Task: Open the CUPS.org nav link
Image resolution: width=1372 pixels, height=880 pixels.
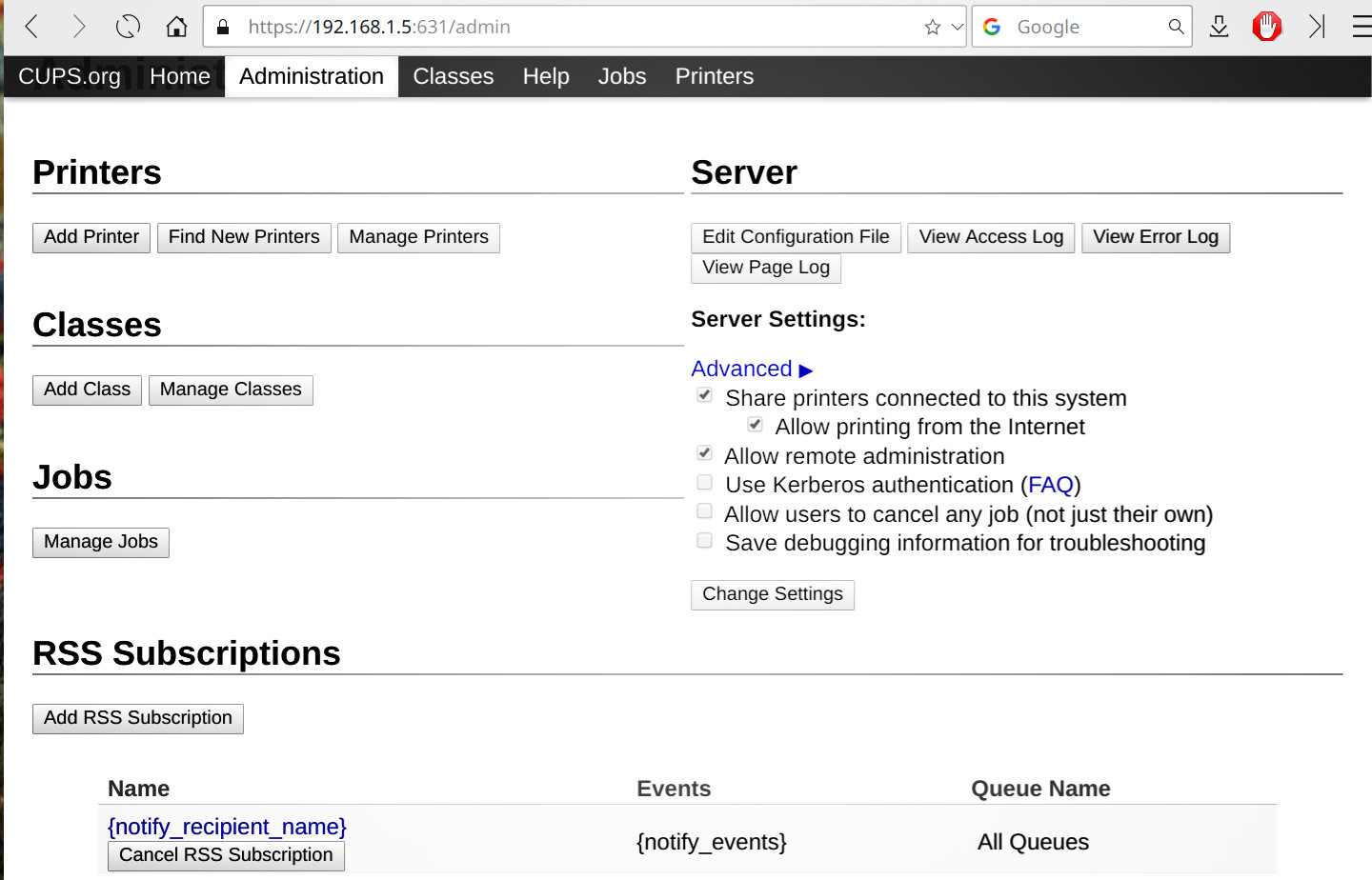Action: pos(70,76)
